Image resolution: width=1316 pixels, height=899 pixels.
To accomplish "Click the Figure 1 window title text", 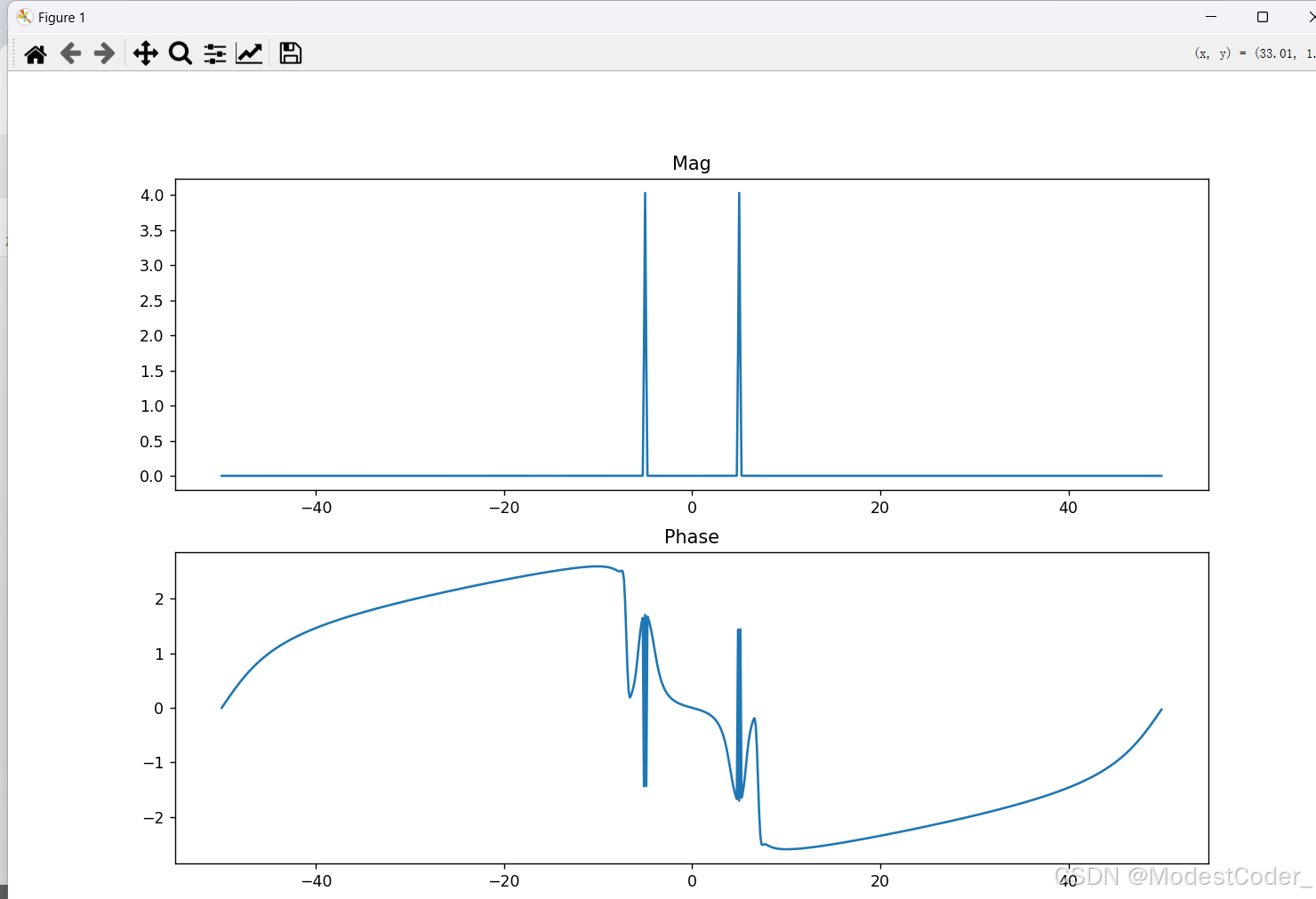I will point(61,18).
